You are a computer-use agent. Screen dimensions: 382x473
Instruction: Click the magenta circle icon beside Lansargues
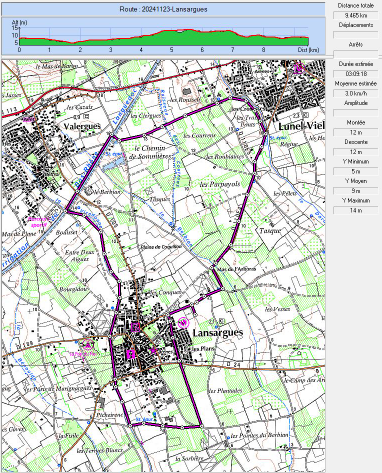click(183, 322)
